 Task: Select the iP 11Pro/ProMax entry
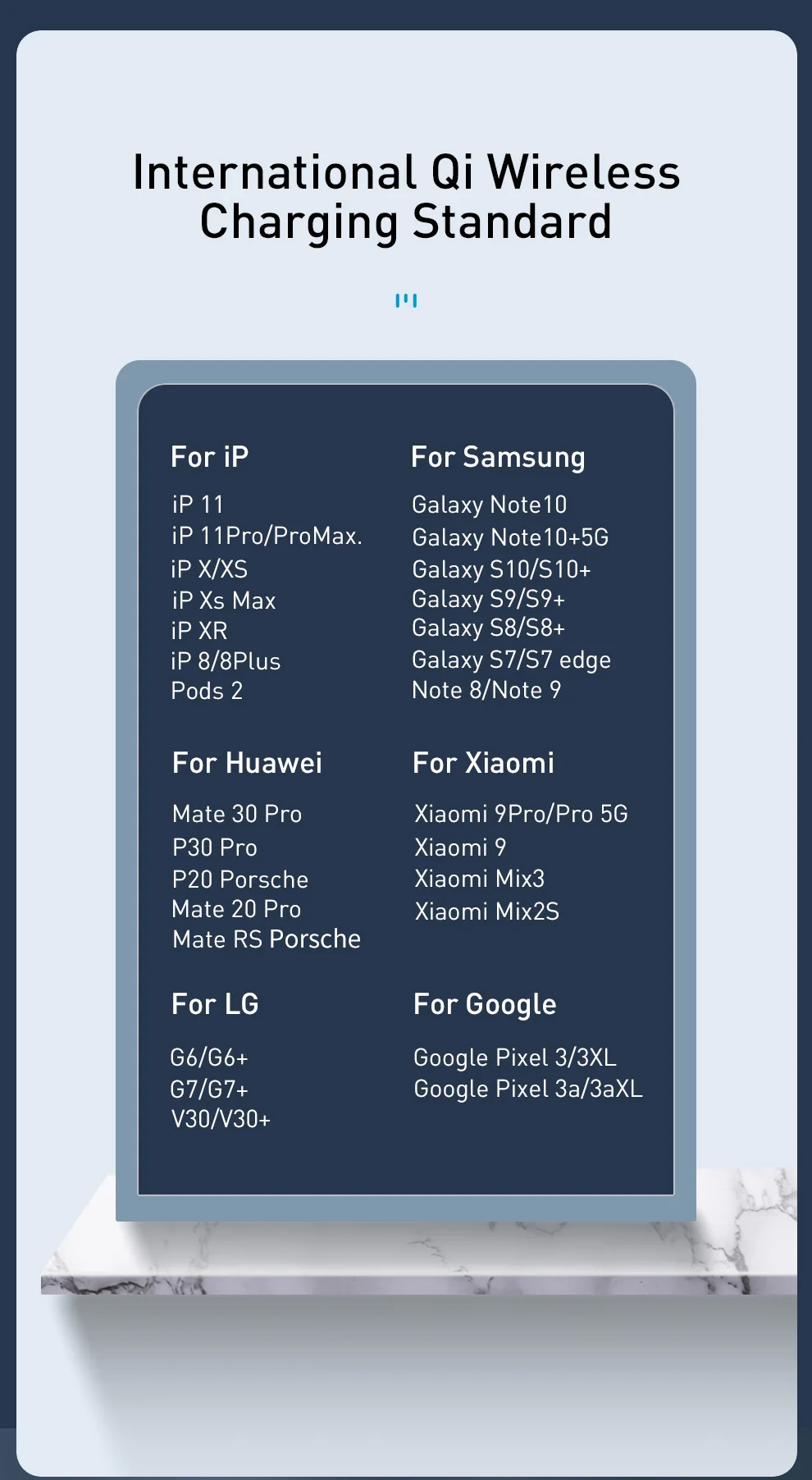267,536
